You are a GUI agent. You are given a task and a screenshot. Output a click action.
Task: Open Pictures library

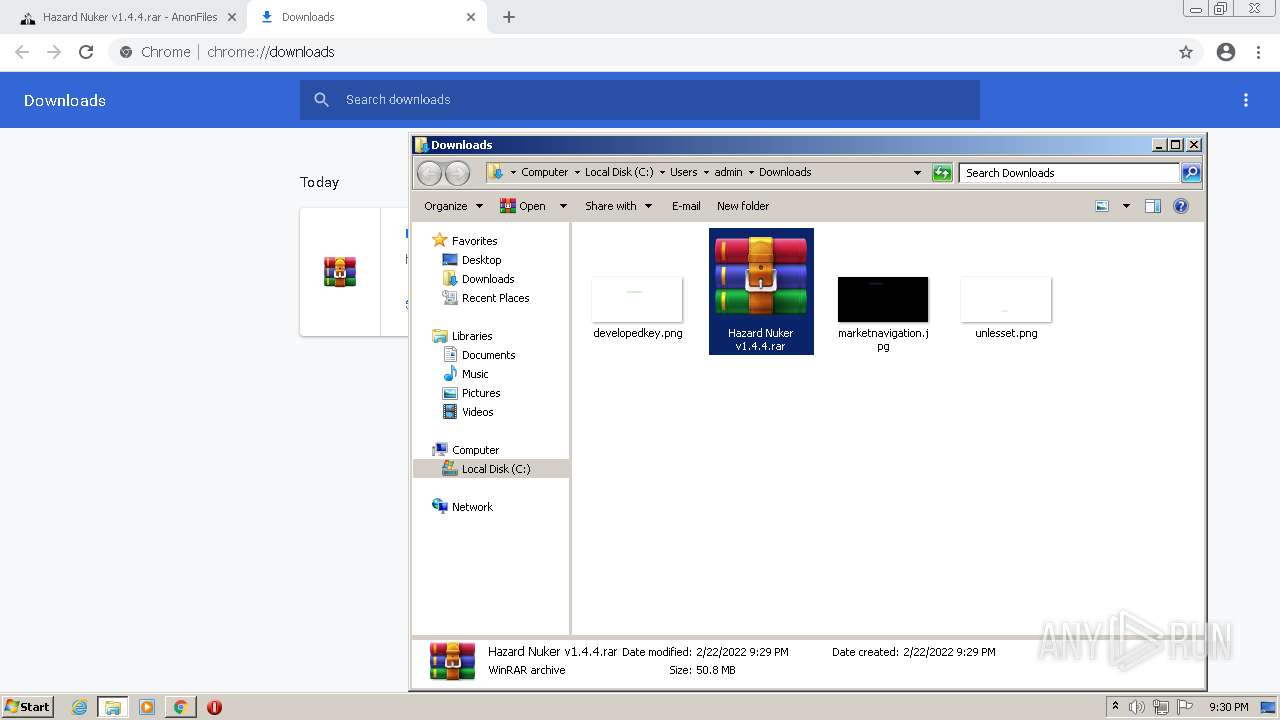(x=481, y=393)
